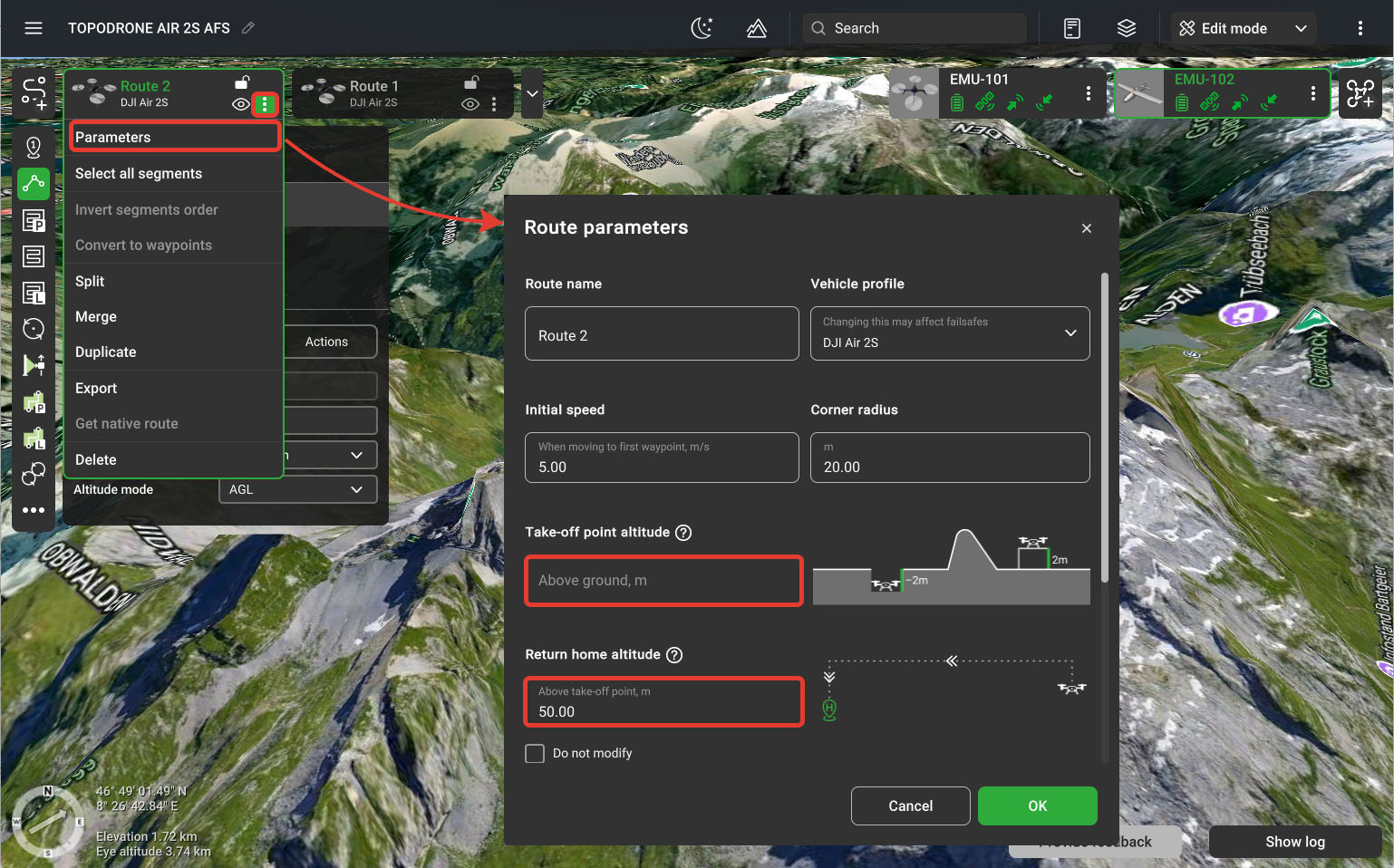Select the green corridor tool with P badge
The width and height of the screenshot is (1394, 868).
pos(34,401)
